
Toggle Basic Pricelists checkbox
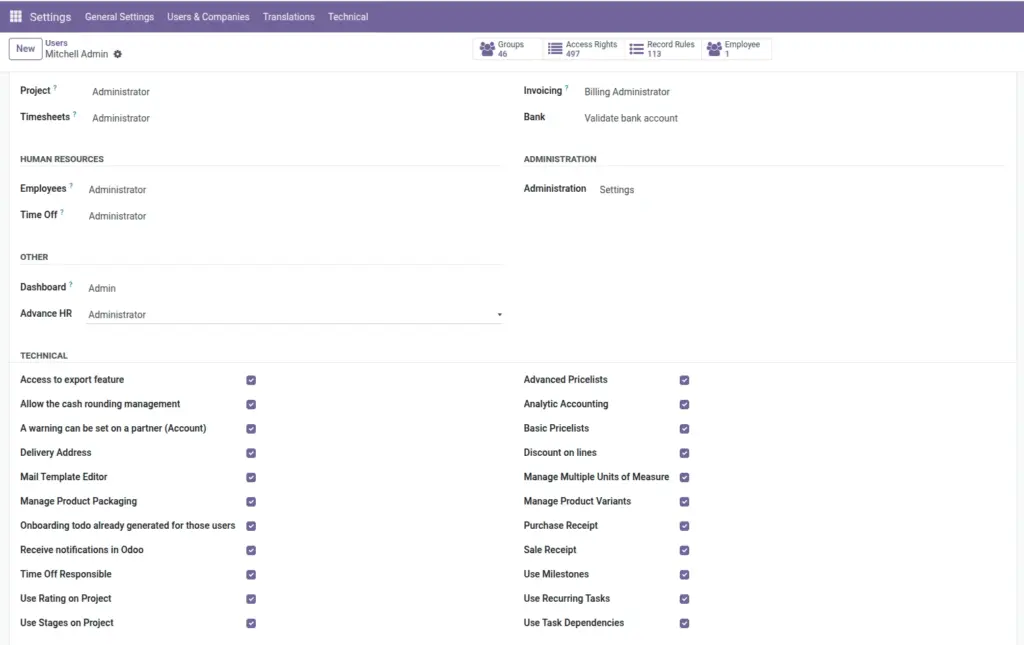tap(684, 429)
